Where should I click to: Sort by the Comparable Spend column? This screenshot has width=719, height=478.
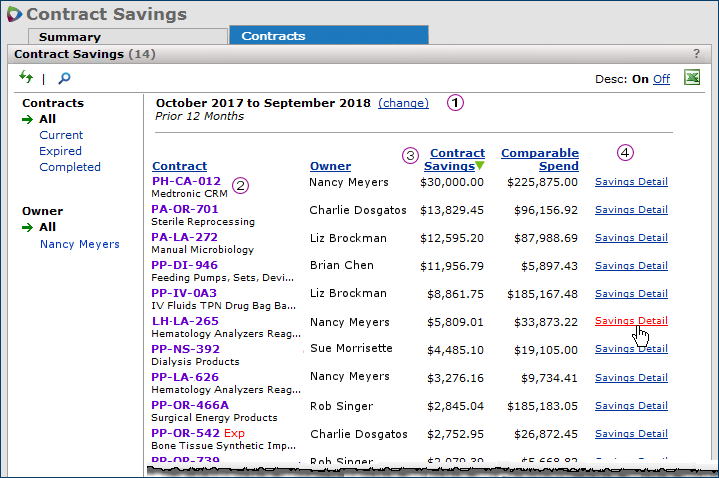tap(539, 159)
